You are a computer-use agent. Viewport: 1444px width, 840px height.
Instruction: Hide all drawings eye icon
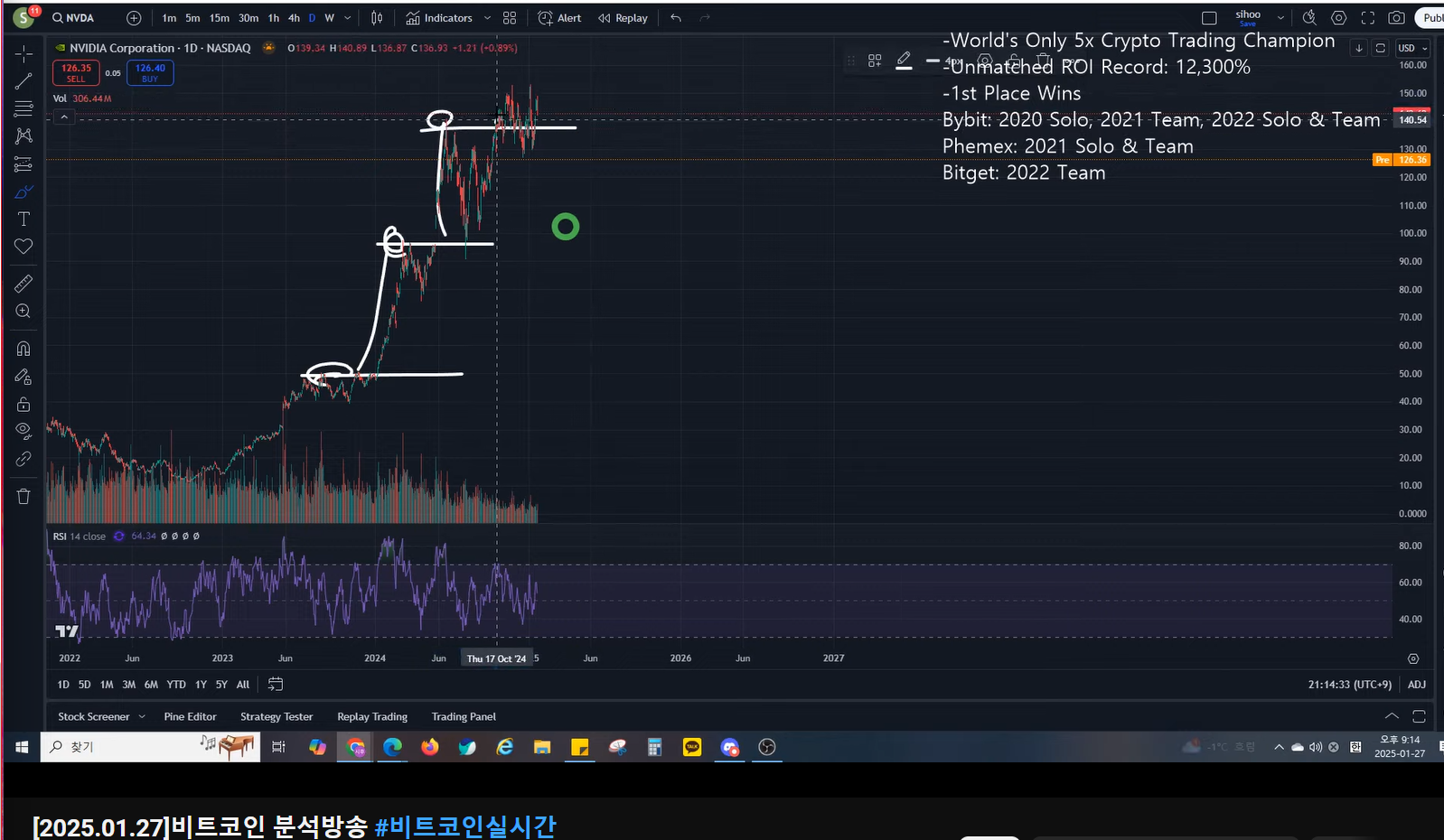click(23, 431)
